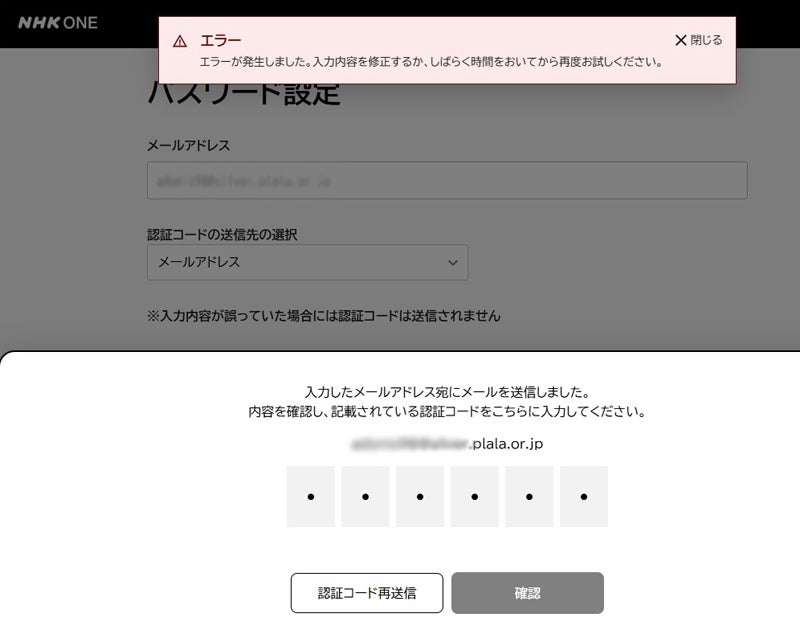Click the パスワード設定 page heading
Screen dimensions: 800x630
[x=244, y=96]
